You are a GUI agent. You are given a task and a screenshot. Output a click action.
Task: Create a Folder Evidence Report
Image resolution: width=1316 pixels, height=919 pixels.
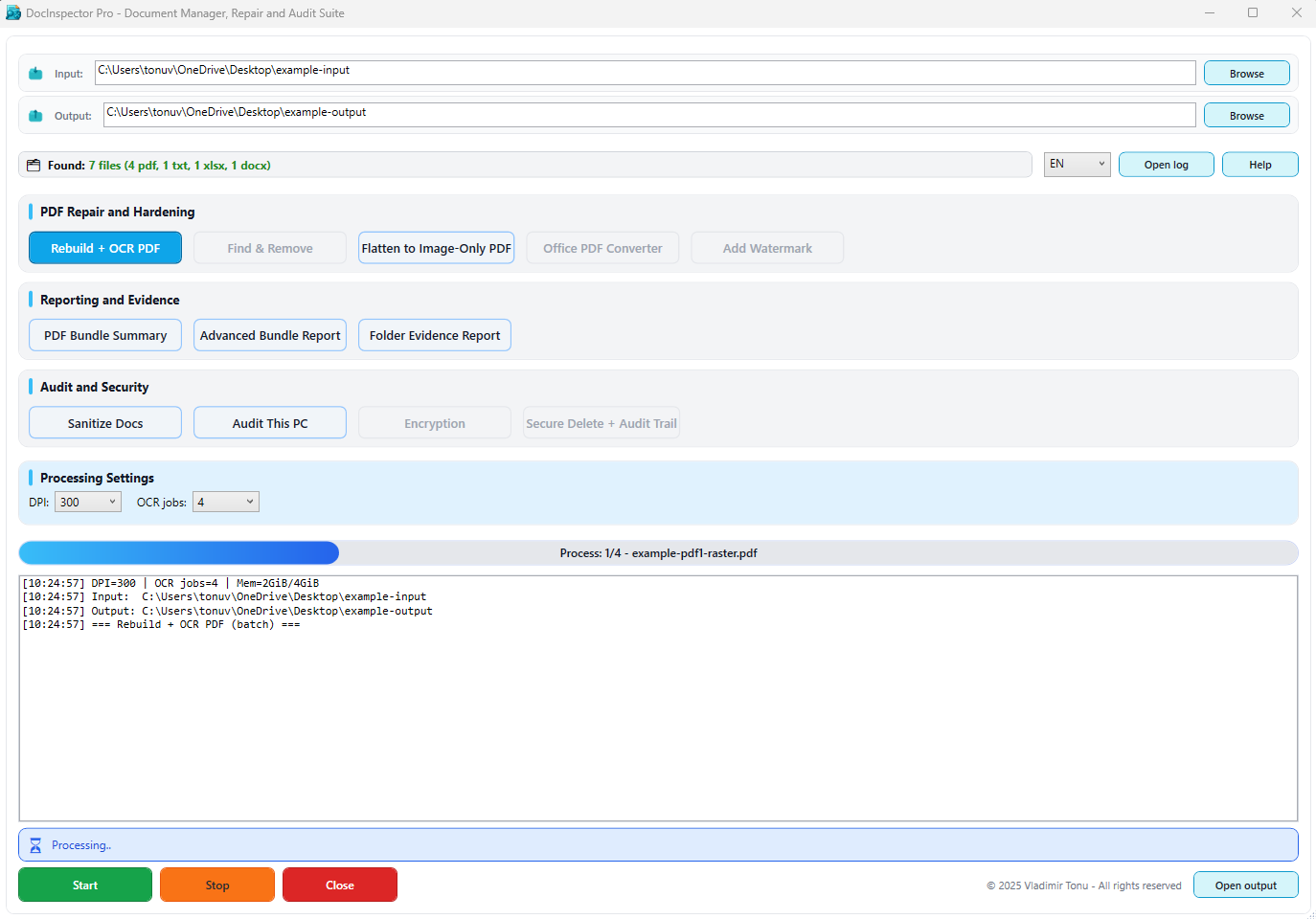pyautogui.click(x=434, y=335)
